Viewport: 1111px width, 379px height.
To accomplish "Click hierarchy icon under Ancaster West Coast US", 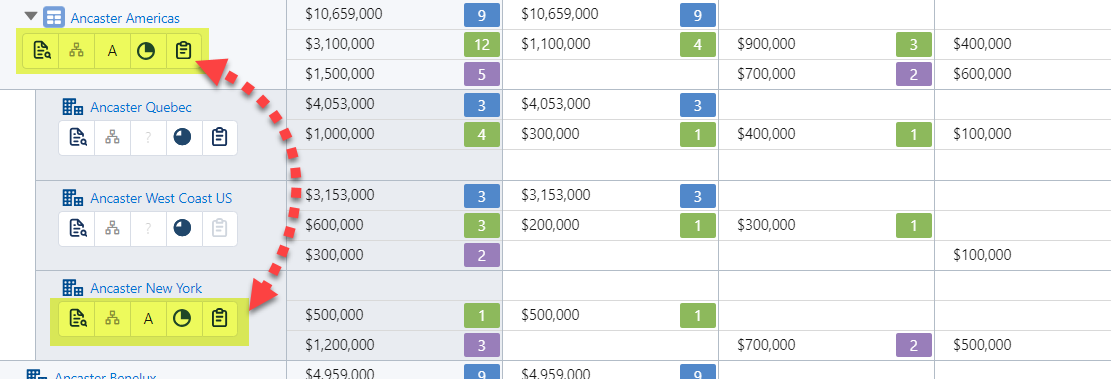I will [112, 229].
